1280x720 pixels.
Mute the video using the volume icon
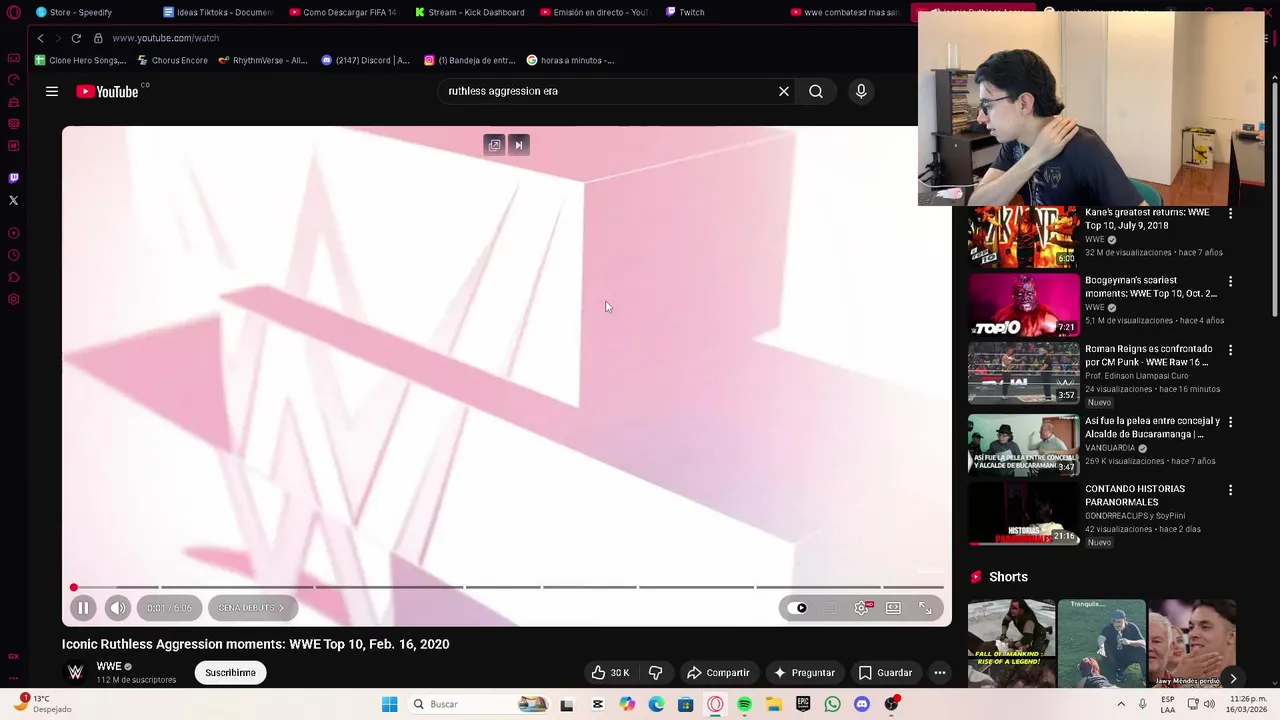tap(118, 608)
